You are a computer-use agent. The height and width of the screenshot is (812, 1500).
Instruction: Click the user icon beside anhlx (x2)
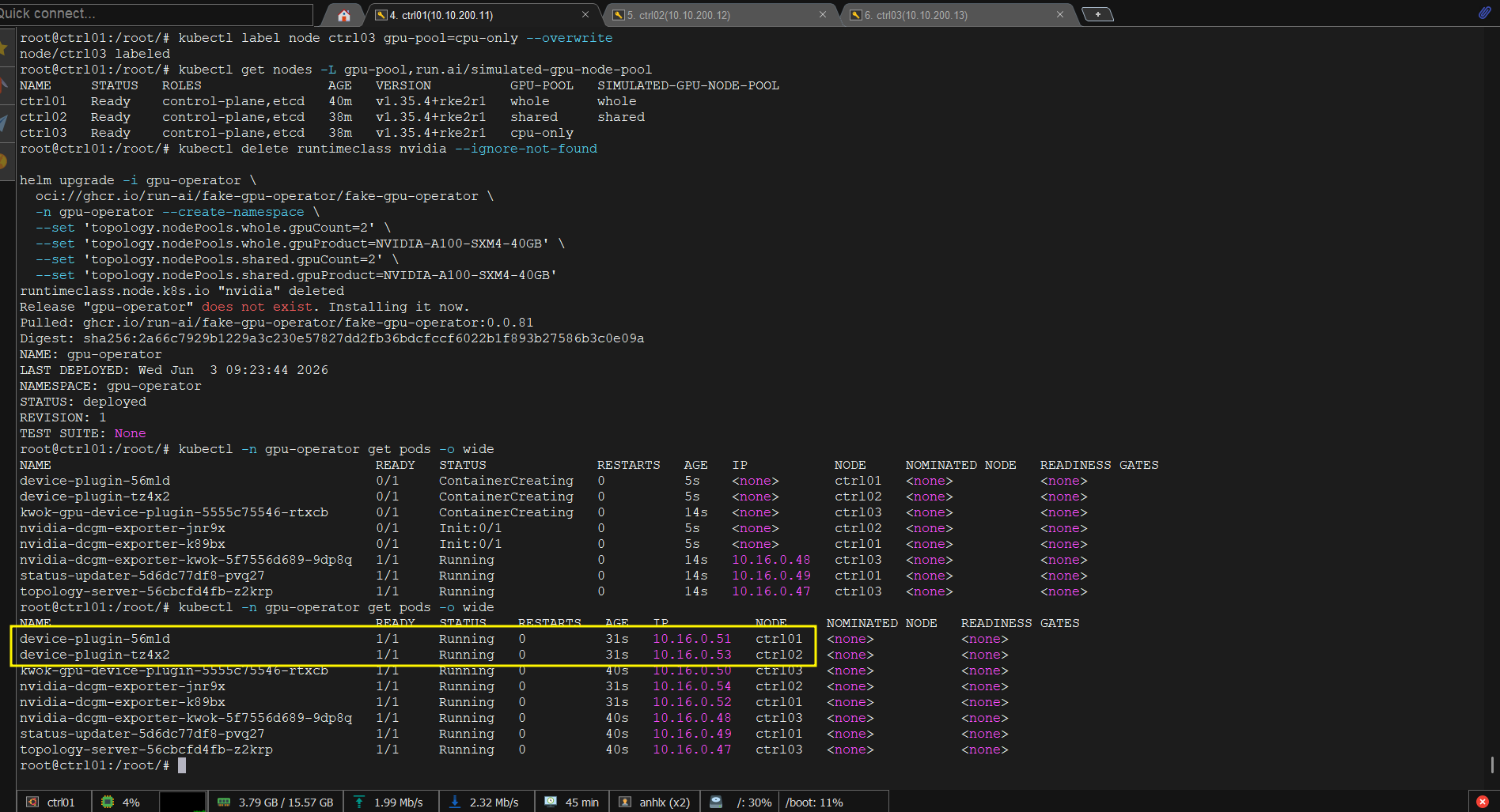[625, 802]
